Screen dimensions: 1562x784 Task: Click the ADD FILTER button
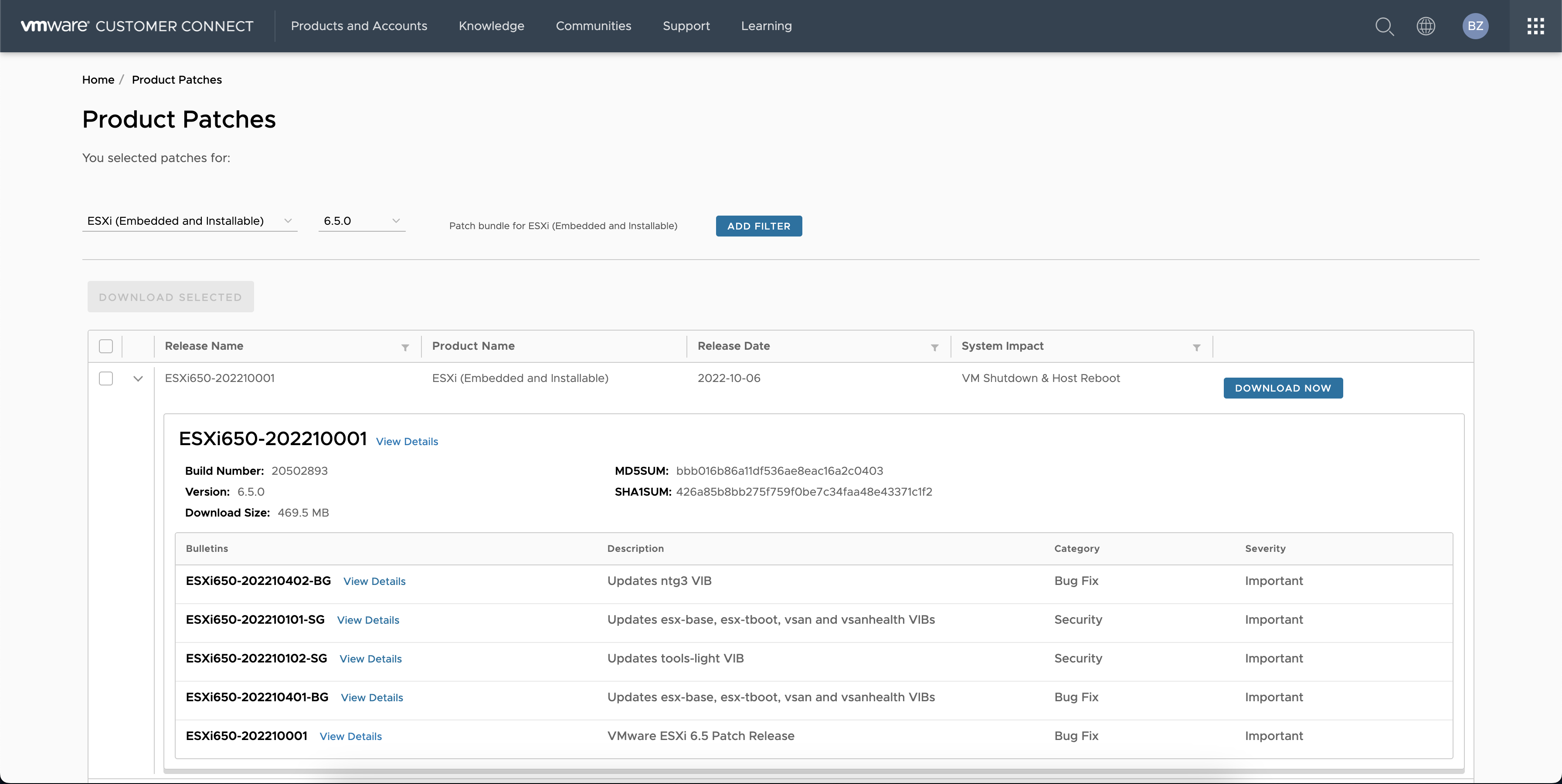759,226
